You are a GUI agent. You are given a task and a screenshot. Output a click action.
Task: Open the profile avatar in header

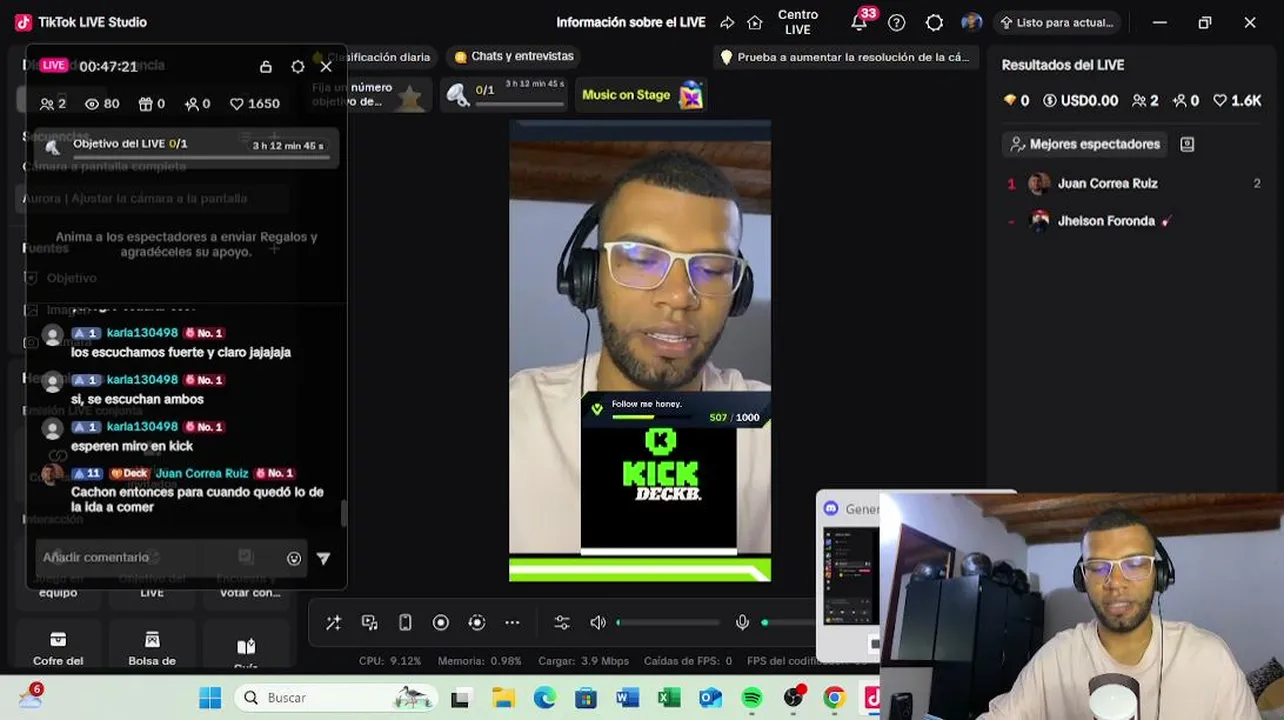(971, 22)
